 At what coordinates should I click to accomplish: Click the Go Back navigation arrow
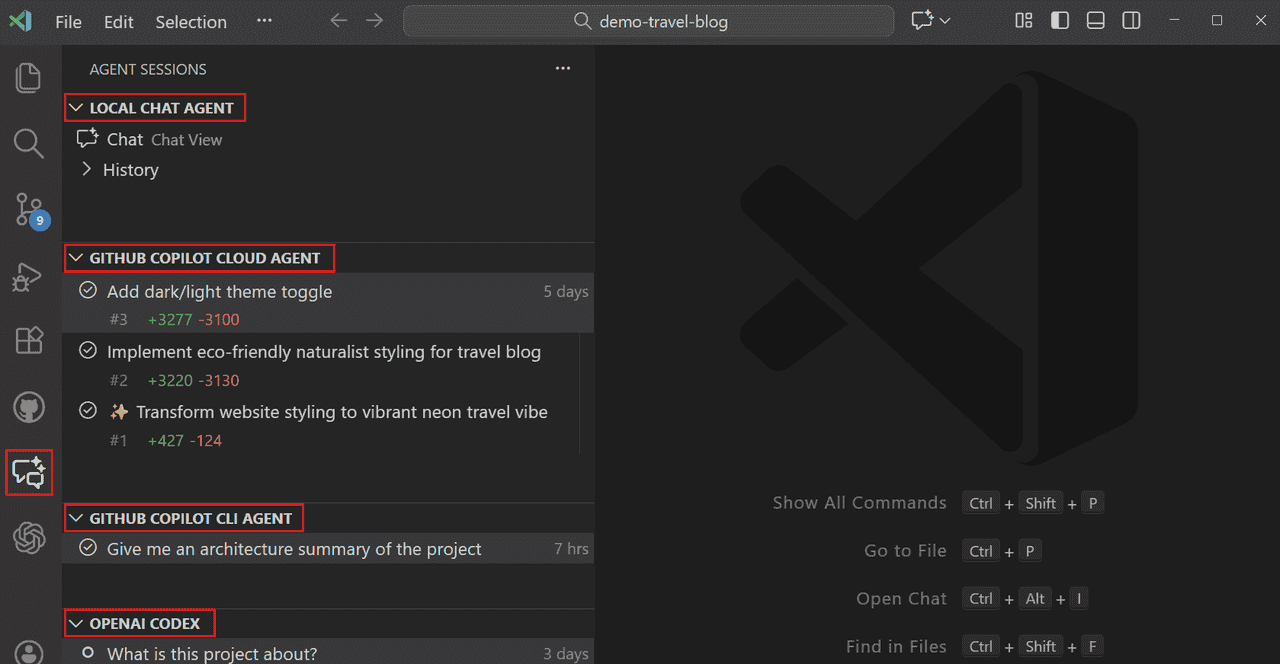[338, 20]
